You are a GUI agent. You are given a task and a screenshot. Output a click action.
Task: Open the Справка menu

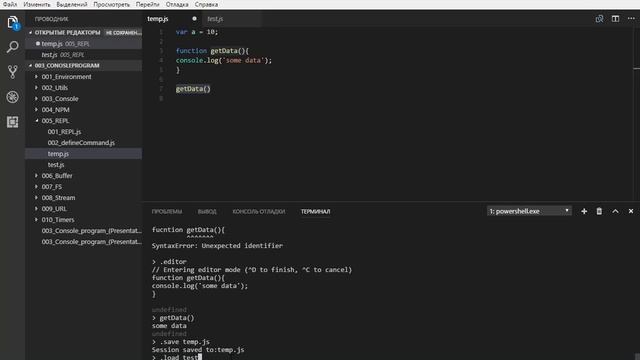(206, 4)
